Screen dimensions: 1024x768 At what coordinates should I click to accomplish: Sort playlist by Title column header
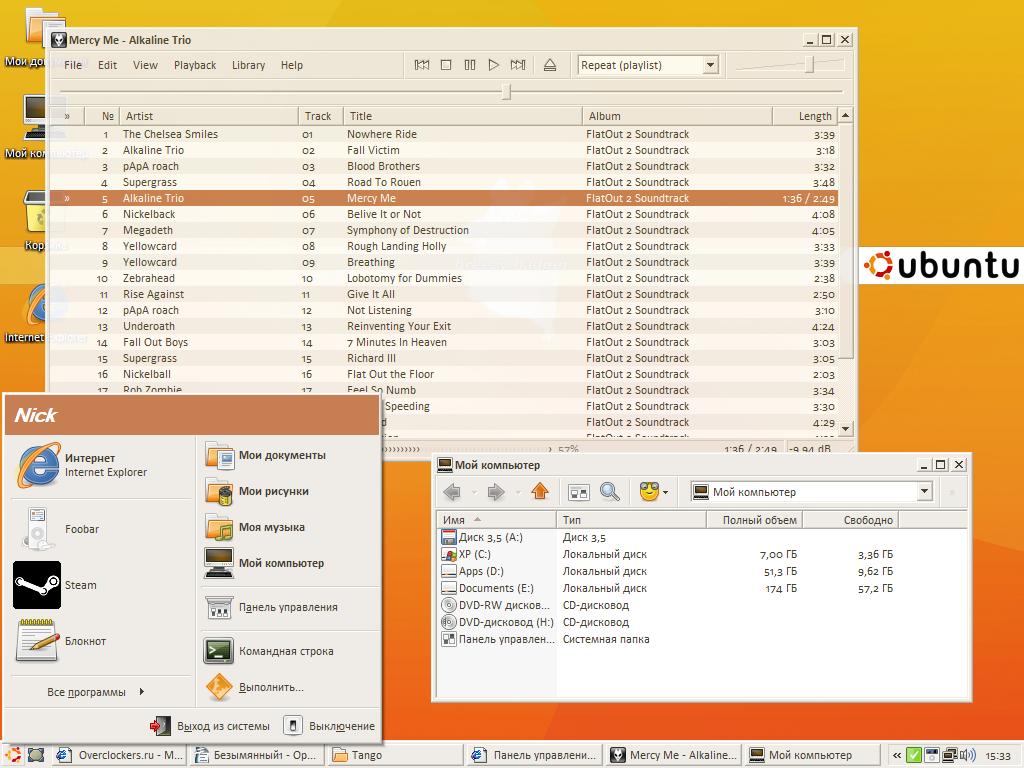click(x=463, y=116)
